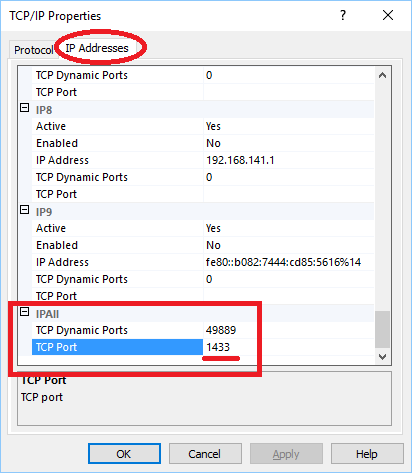Screen dimensions: 412x473
Task: Collapse the IPAll section
Action: point(25,312)
